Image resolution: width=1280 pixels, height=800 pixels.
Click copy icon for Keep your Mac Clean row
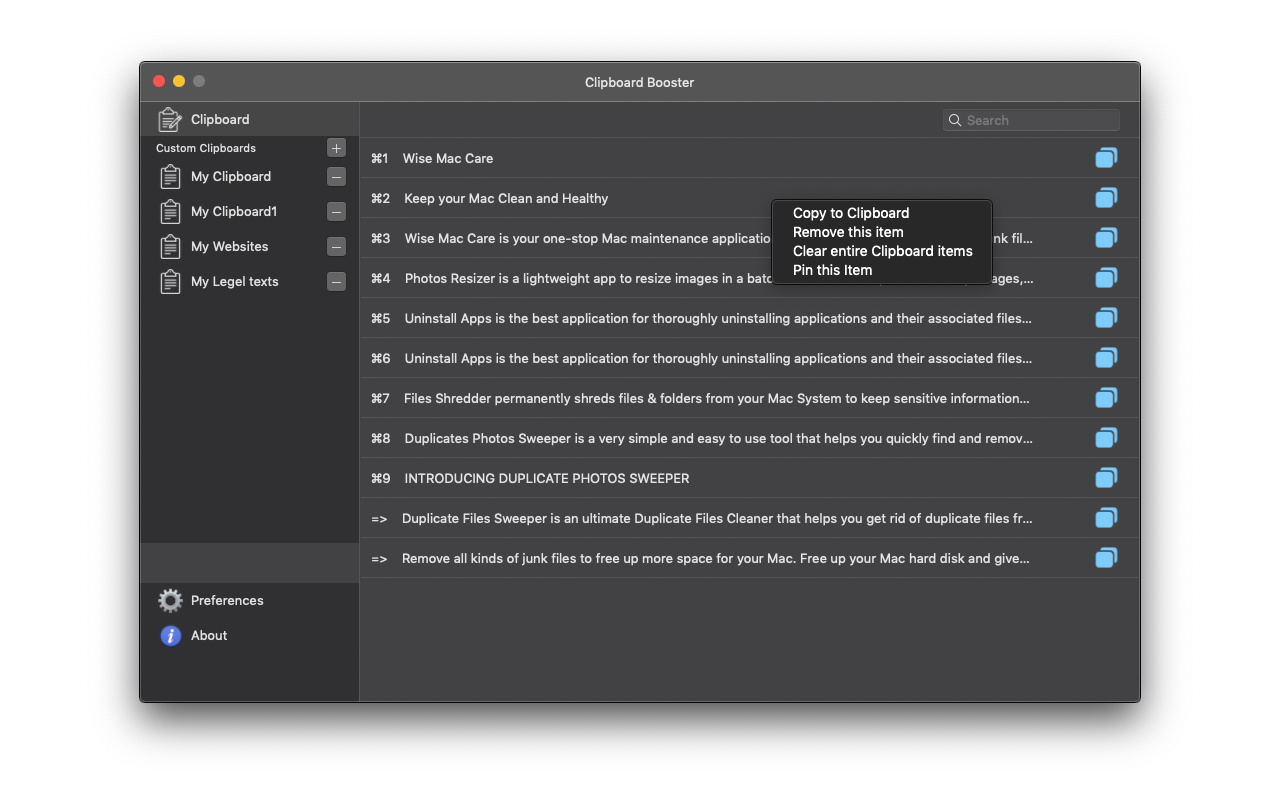coord(1106,198)
